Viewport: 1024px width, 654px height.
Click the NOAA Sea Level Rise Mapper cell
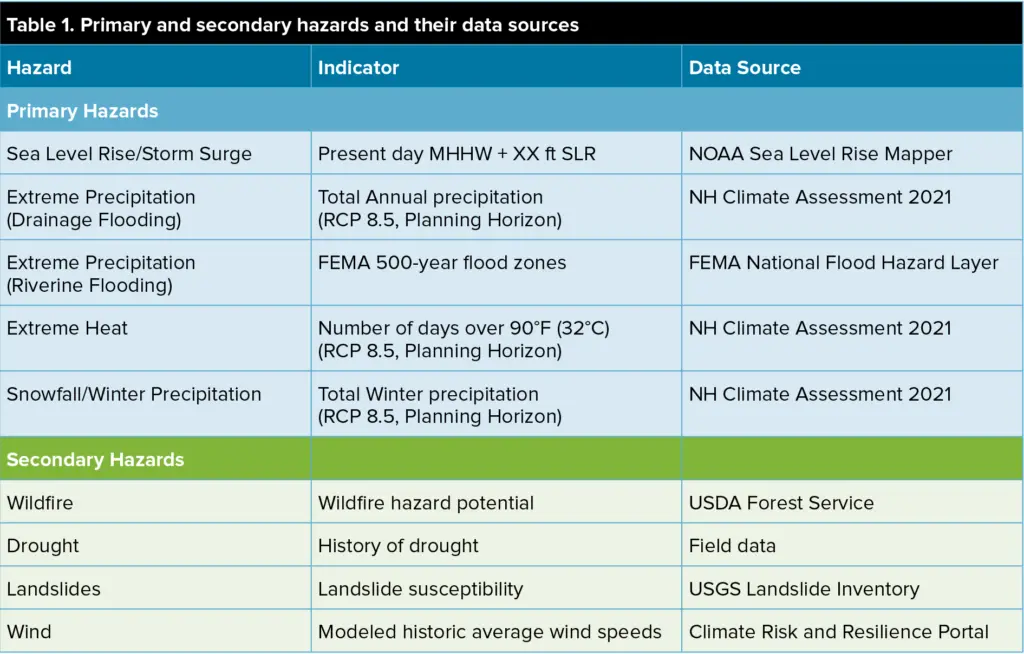pos(853,154)
